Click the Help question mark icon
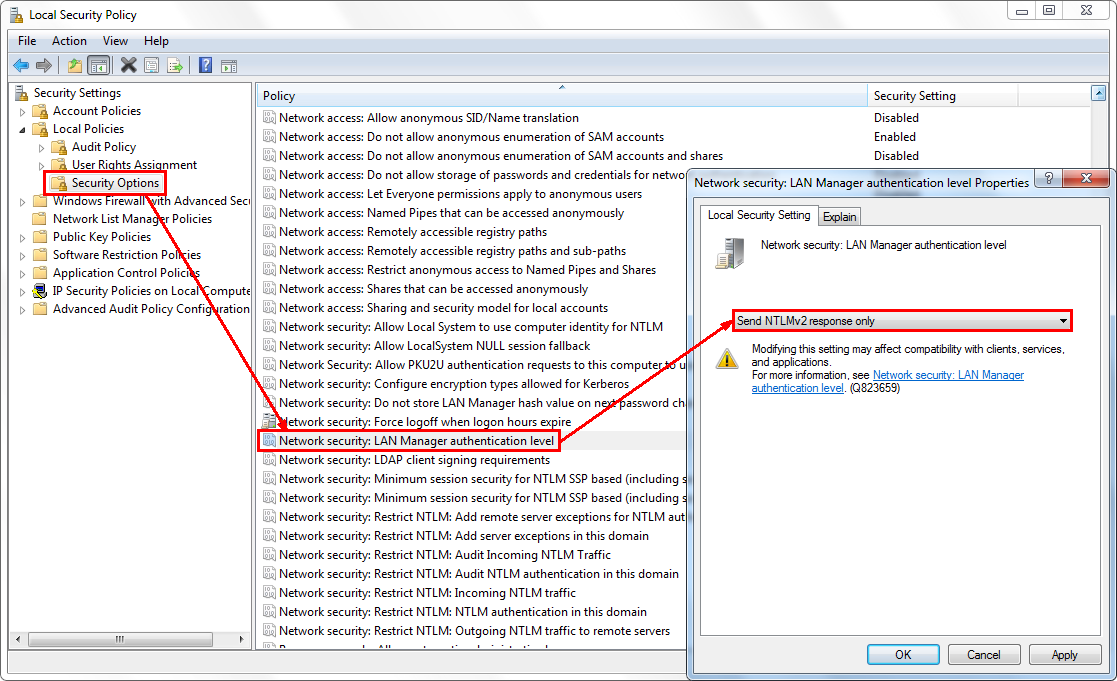 point(204,65)
